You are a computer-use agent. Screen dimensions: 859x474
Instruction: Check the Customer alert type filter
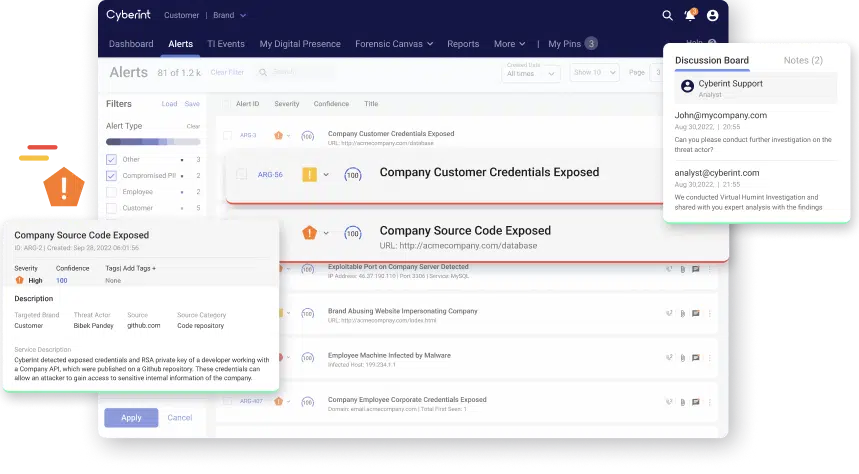pyautogui.click(x=111, y=208)
